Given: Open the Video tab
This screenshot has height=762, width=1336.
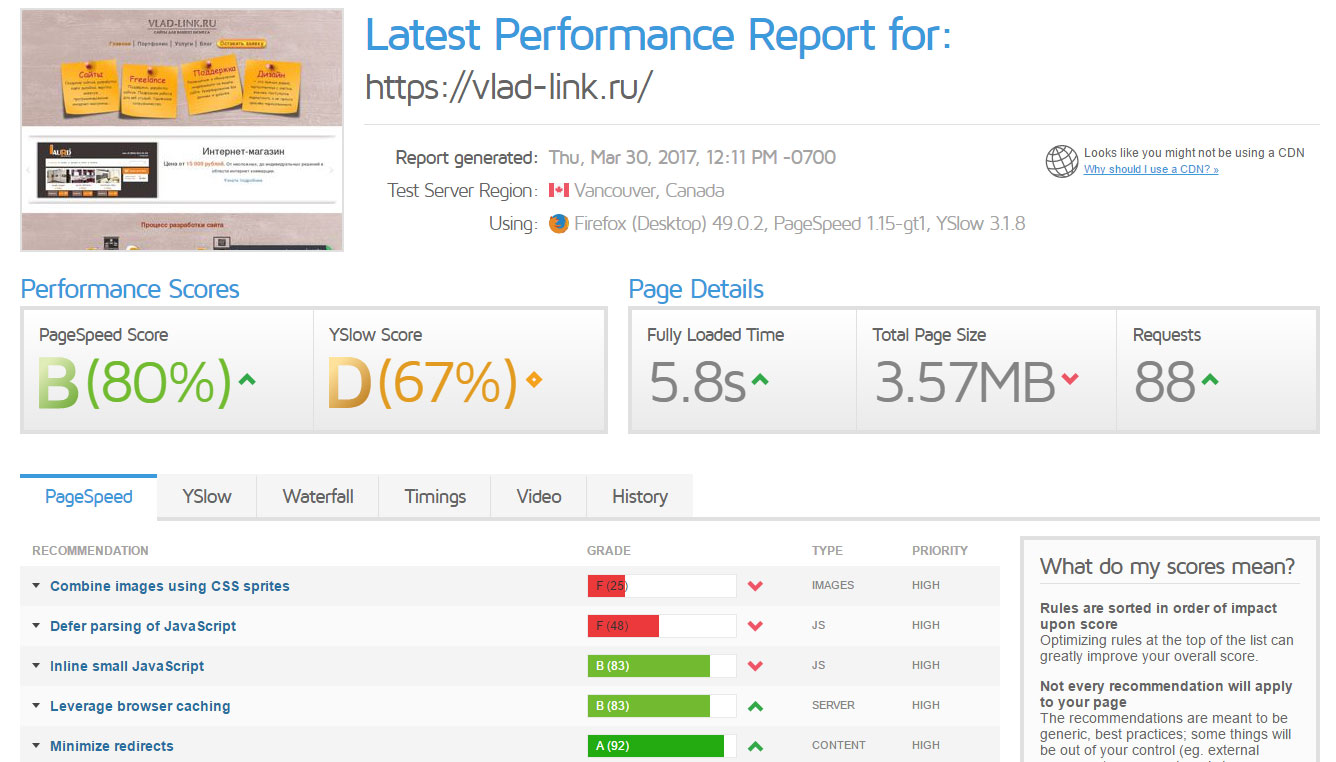Looking at the screenshot, I should (x=539, y=497).
